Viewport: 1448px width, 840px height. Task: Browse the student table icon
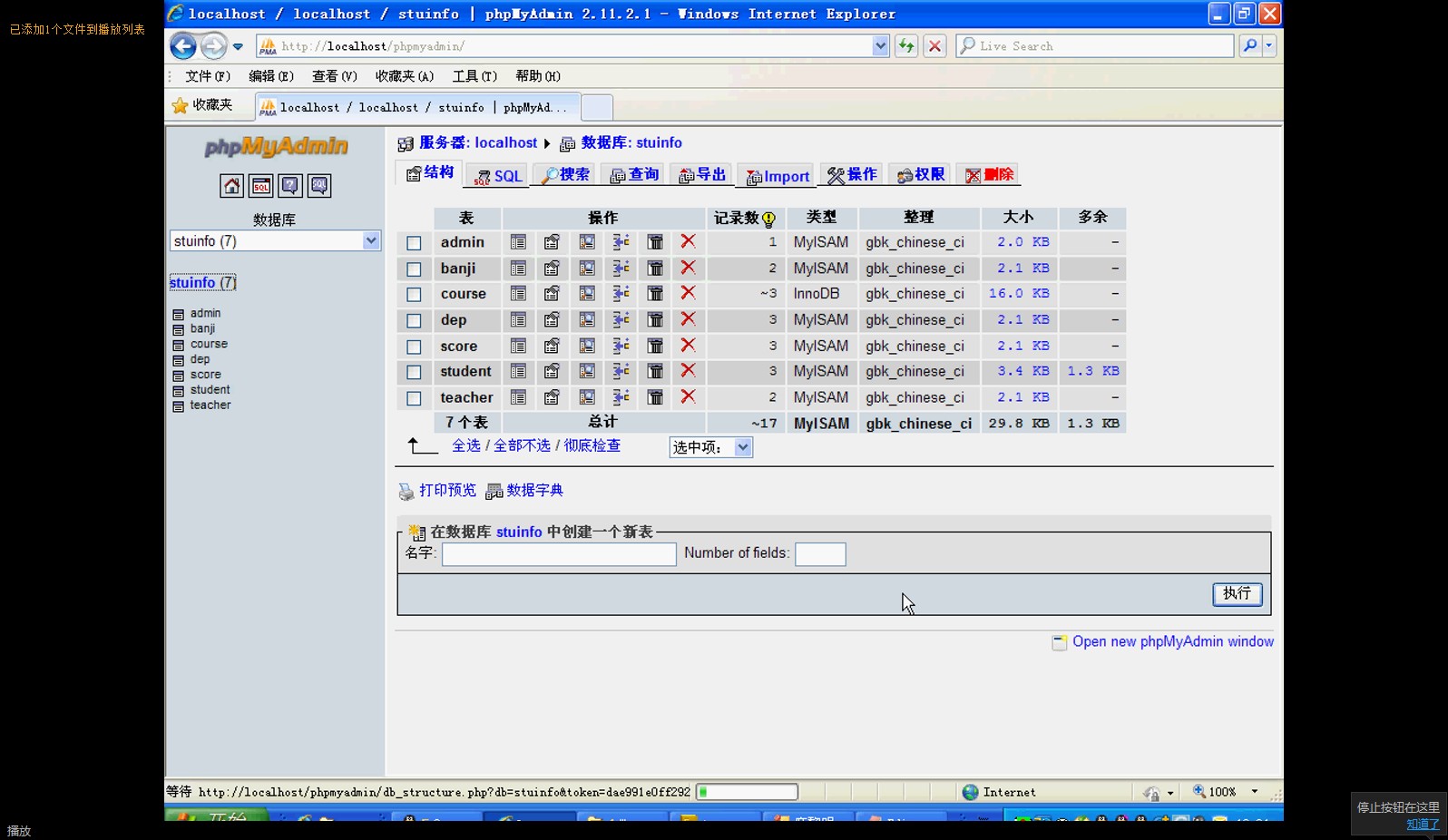coord(518,371)
